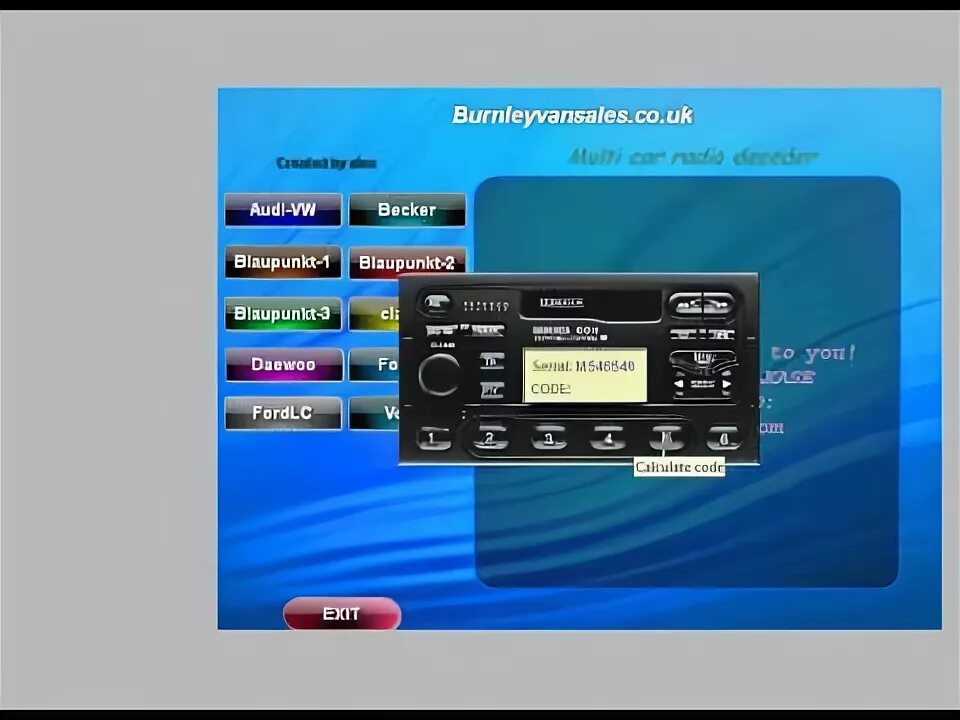Click the round volume knob on radio
The width and height of the screenshot is (960, 720).
[439, 375]
